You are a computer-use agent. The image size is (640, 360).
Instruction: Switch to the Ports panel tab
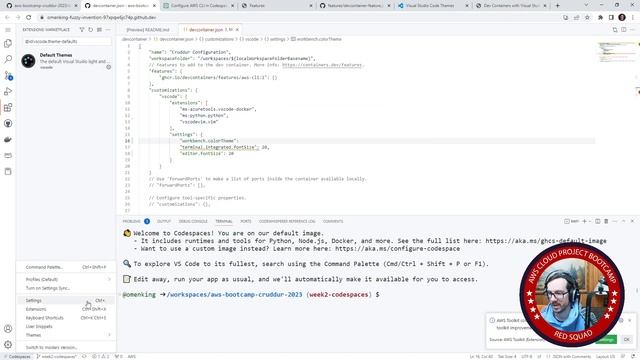pos(246,221)
